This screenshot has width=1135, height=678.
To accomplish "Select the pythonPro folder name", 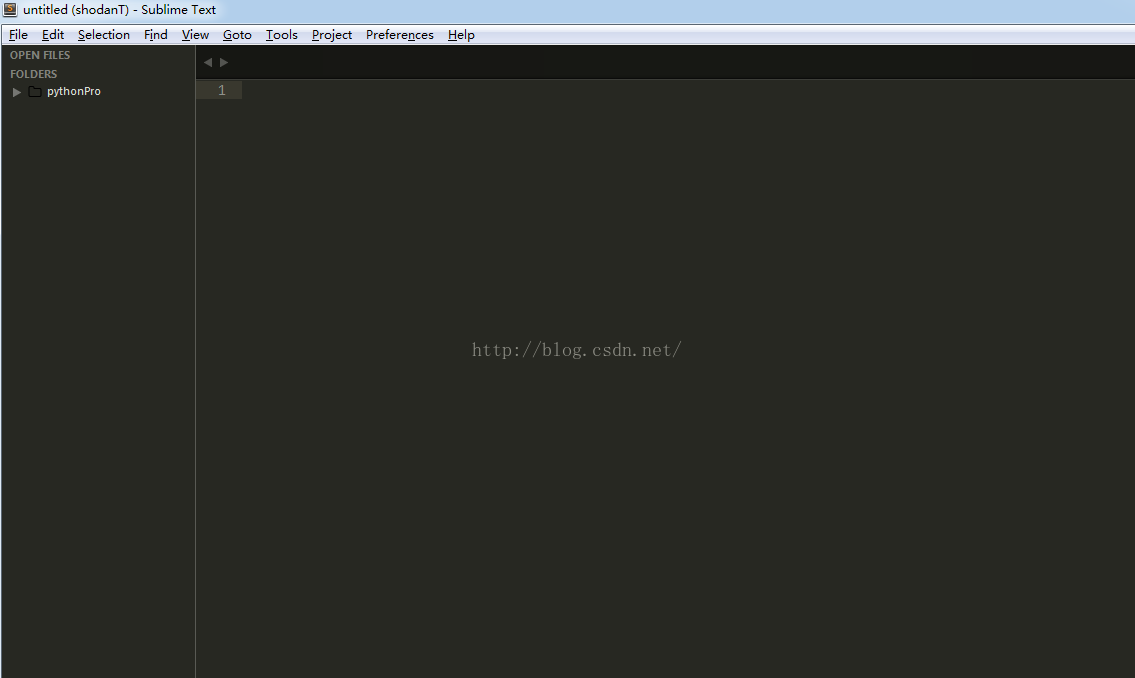I will 74,91.
